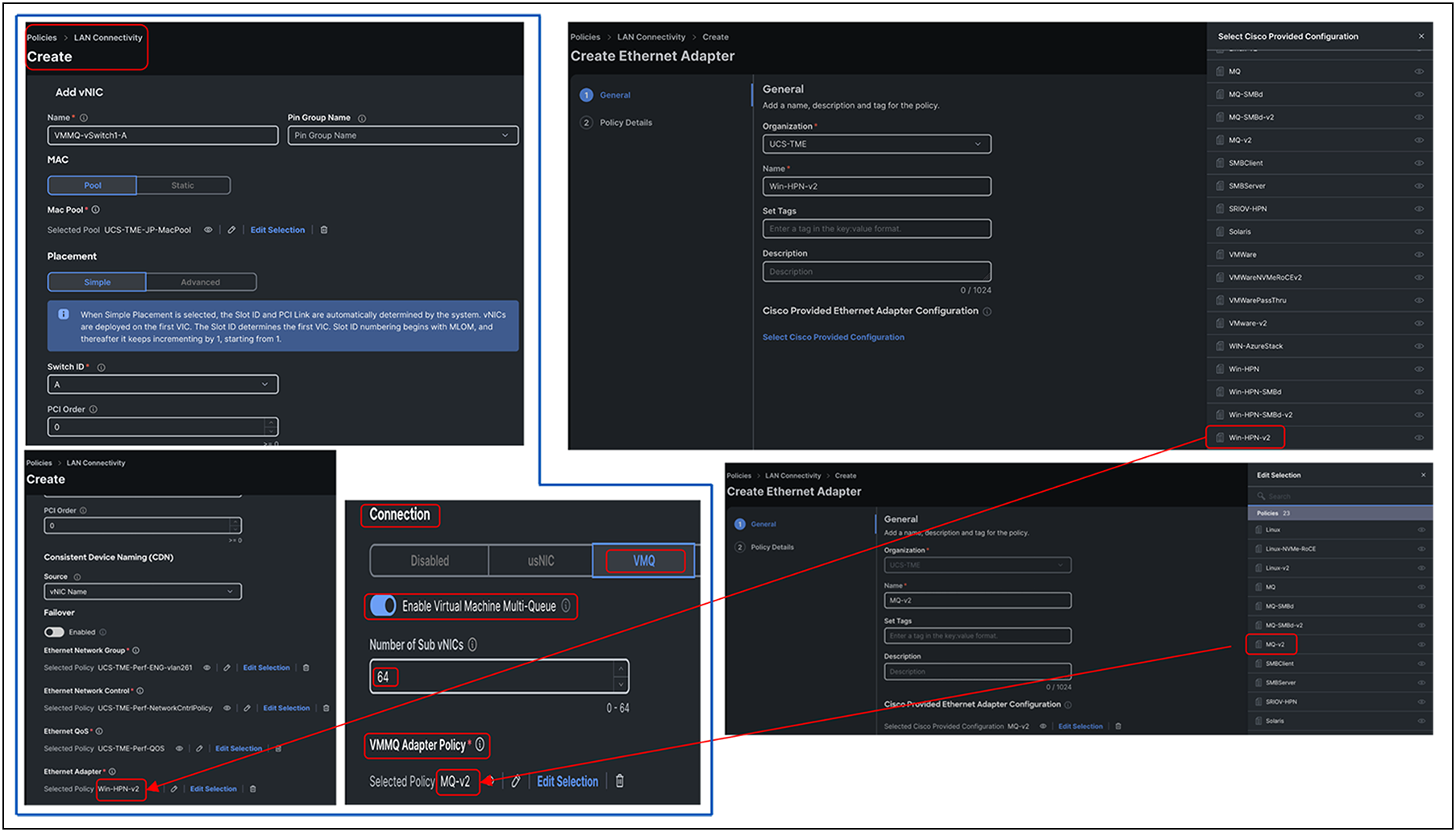View the MQ-SMBd configuration eye icon

coord(1419,94)
